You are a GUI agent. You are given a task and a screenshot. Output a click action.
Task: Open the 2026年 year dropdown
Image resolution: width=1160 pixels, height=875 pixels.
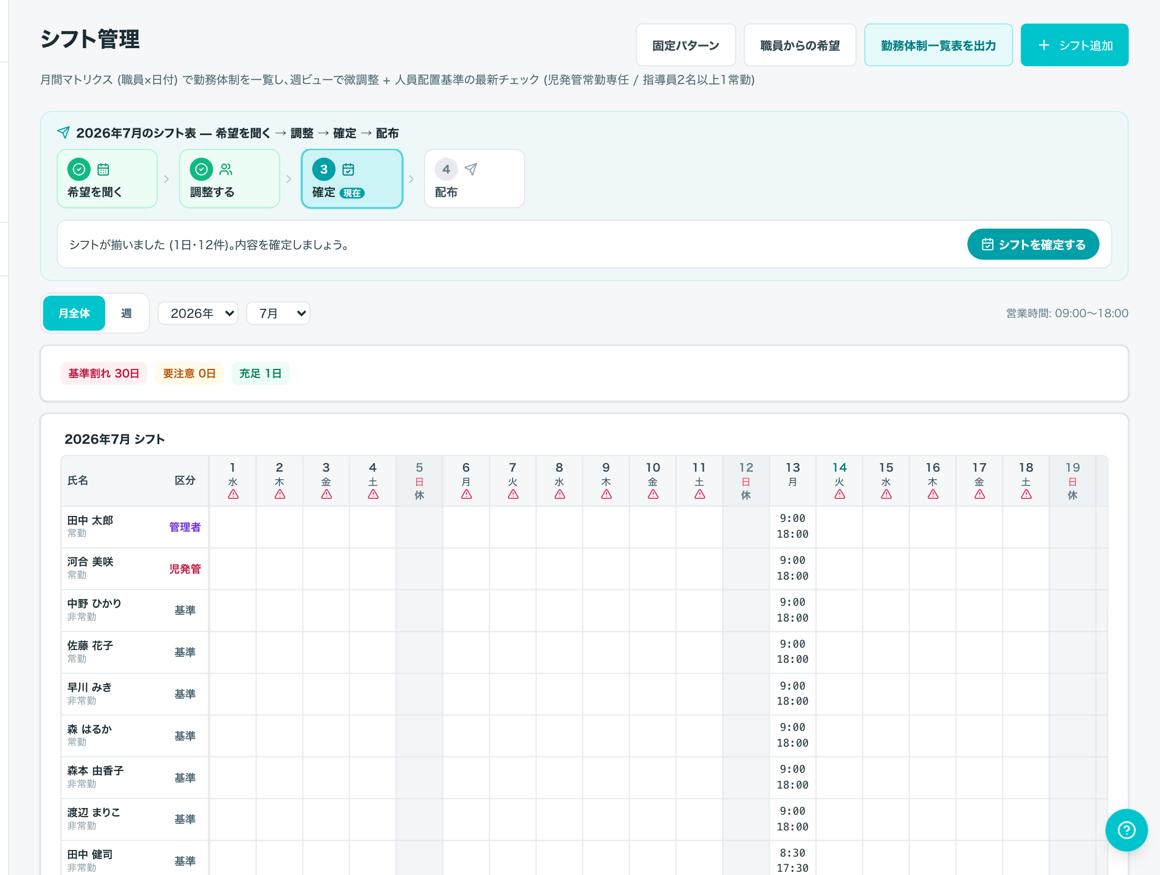(x=198, y=314)
